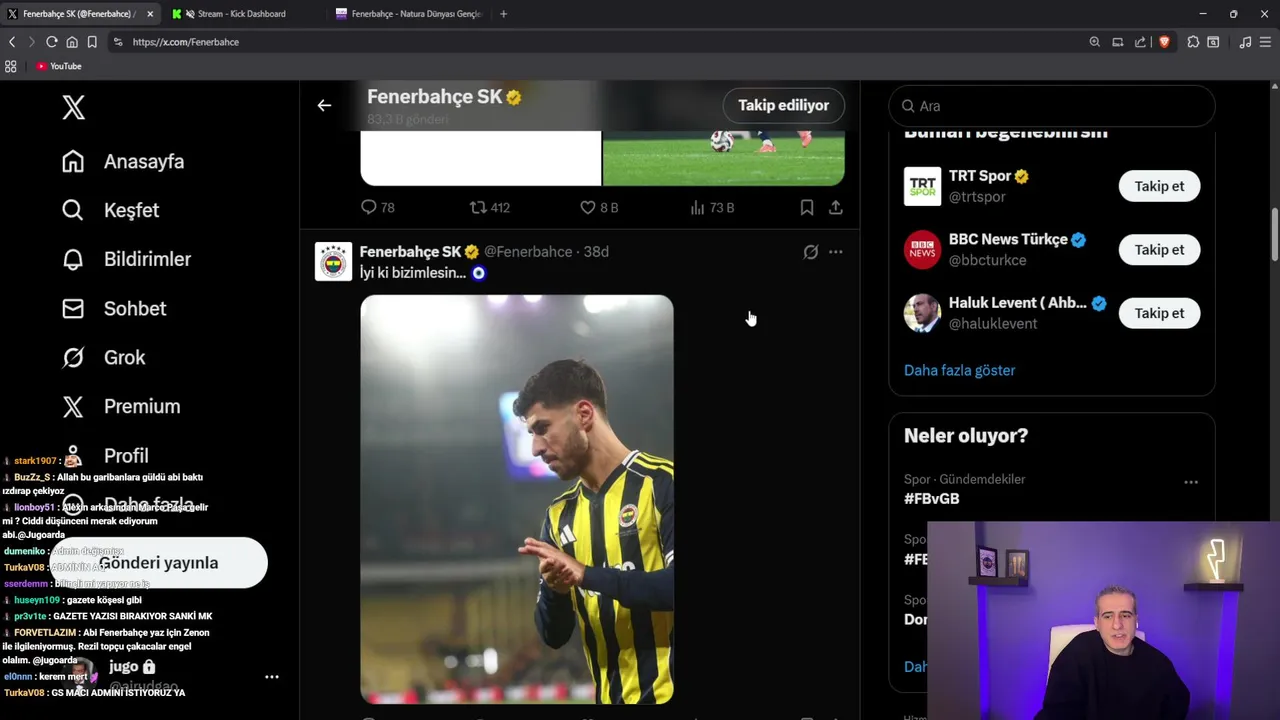Image resolution: width=1280 pixels, height=720 pixels.
Task: Go back with the profile arrow
Action: coord(324,105)
